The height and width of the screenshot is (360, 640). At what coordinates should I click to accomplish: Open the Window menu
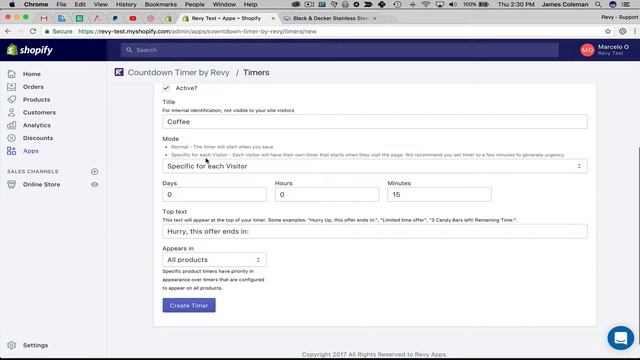[224, 4]
